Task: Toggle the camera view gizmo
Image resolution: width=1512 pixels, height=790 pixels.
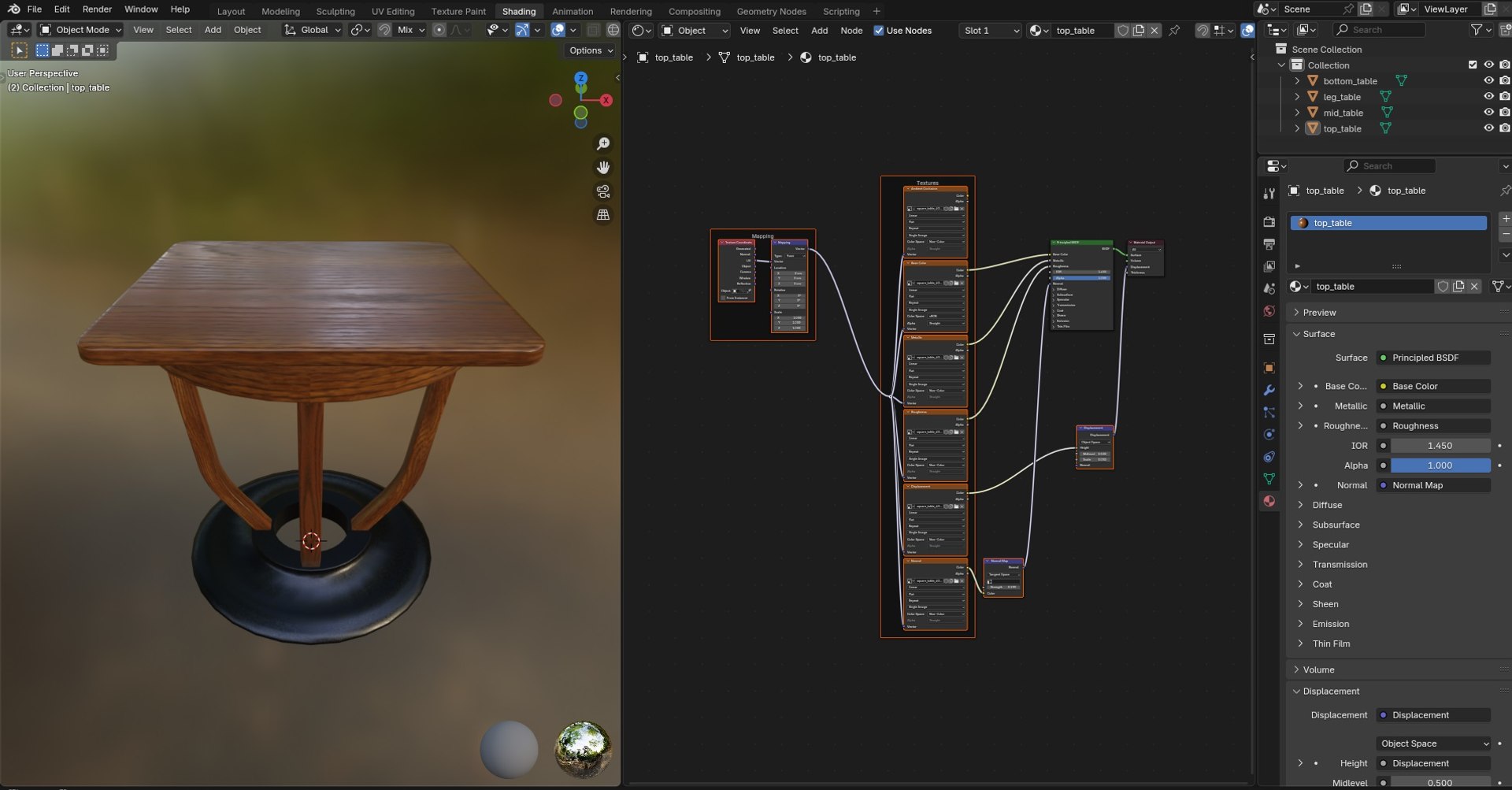Action: [603, 191]
